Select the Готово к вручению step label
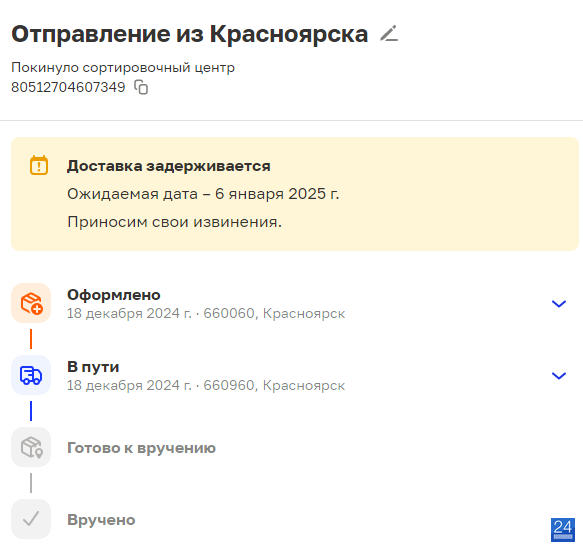Viewport: 583px width, 550px height. [x=141, y=448]
